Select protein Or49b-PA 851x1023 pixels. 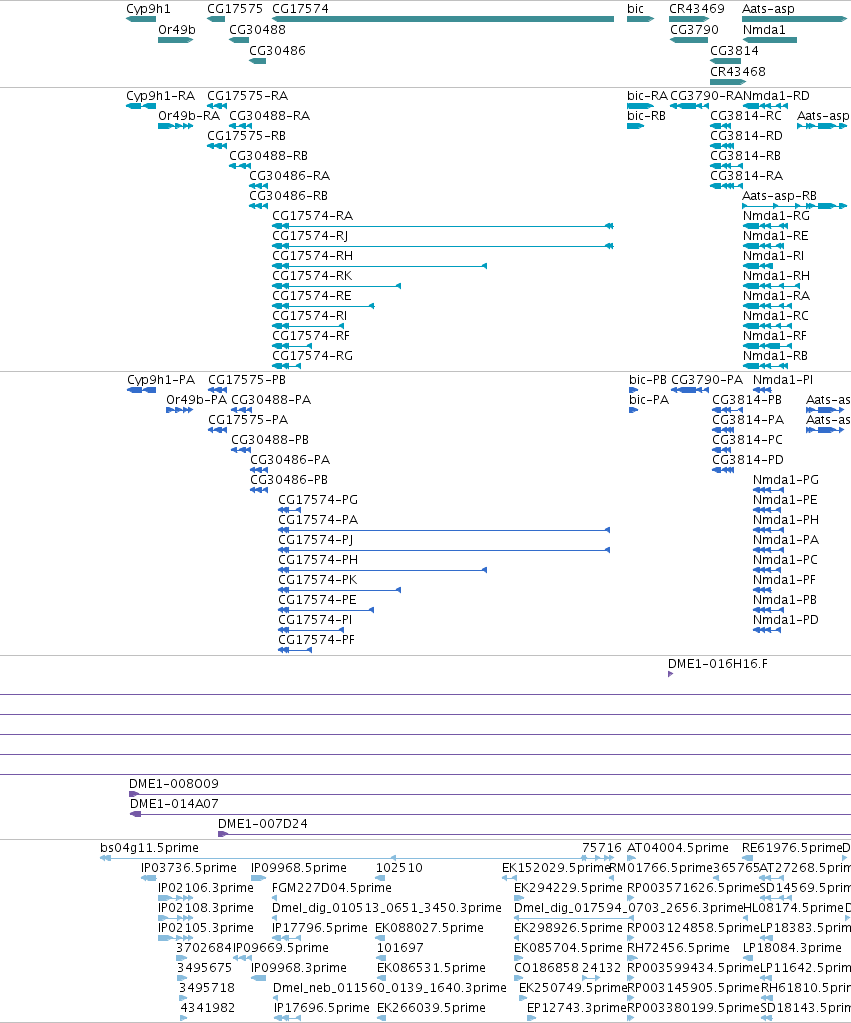[179, 410]
